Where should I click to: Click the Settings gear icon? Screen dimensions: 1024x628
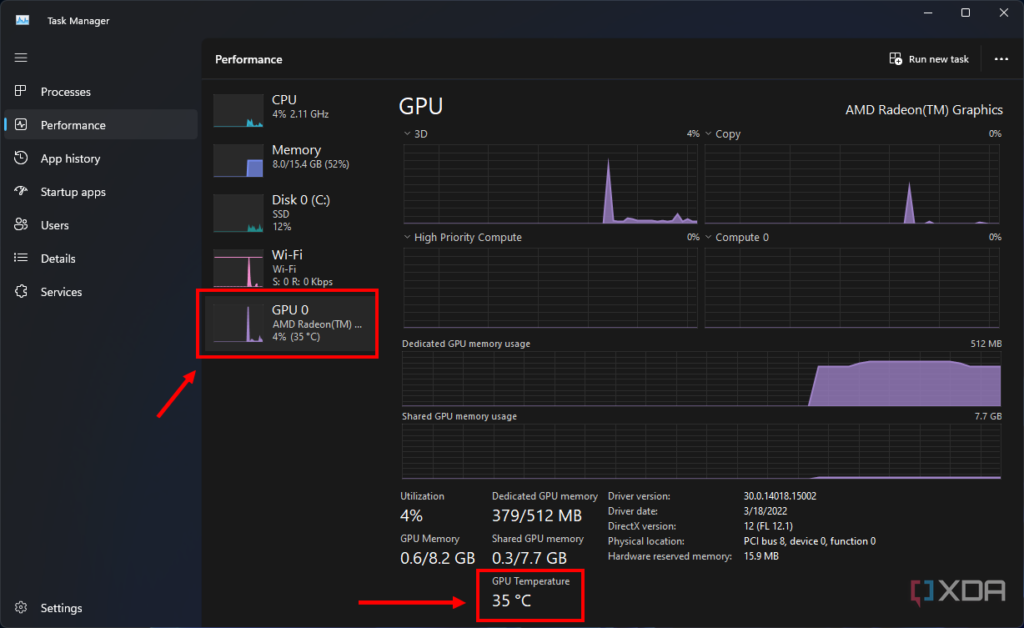pos(21,607)
